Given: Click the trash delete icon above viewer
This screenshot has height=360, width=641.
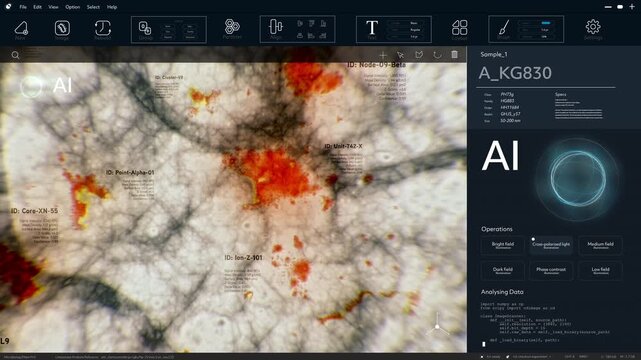Looking at the screenshot, I should [x=455, y=54].
